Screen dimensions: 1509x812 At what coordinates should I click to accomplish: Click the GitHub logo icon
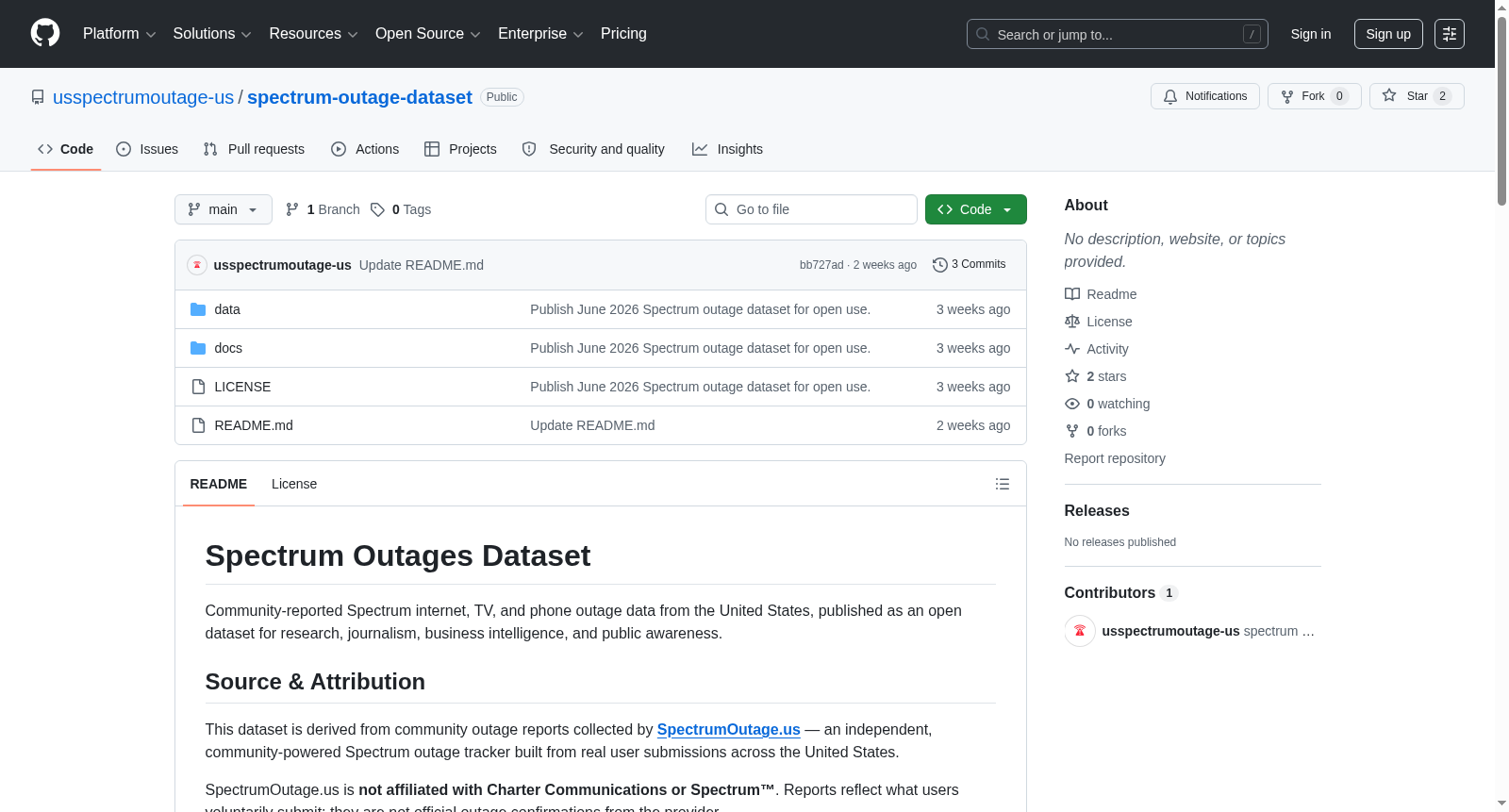tap(45, 33)
